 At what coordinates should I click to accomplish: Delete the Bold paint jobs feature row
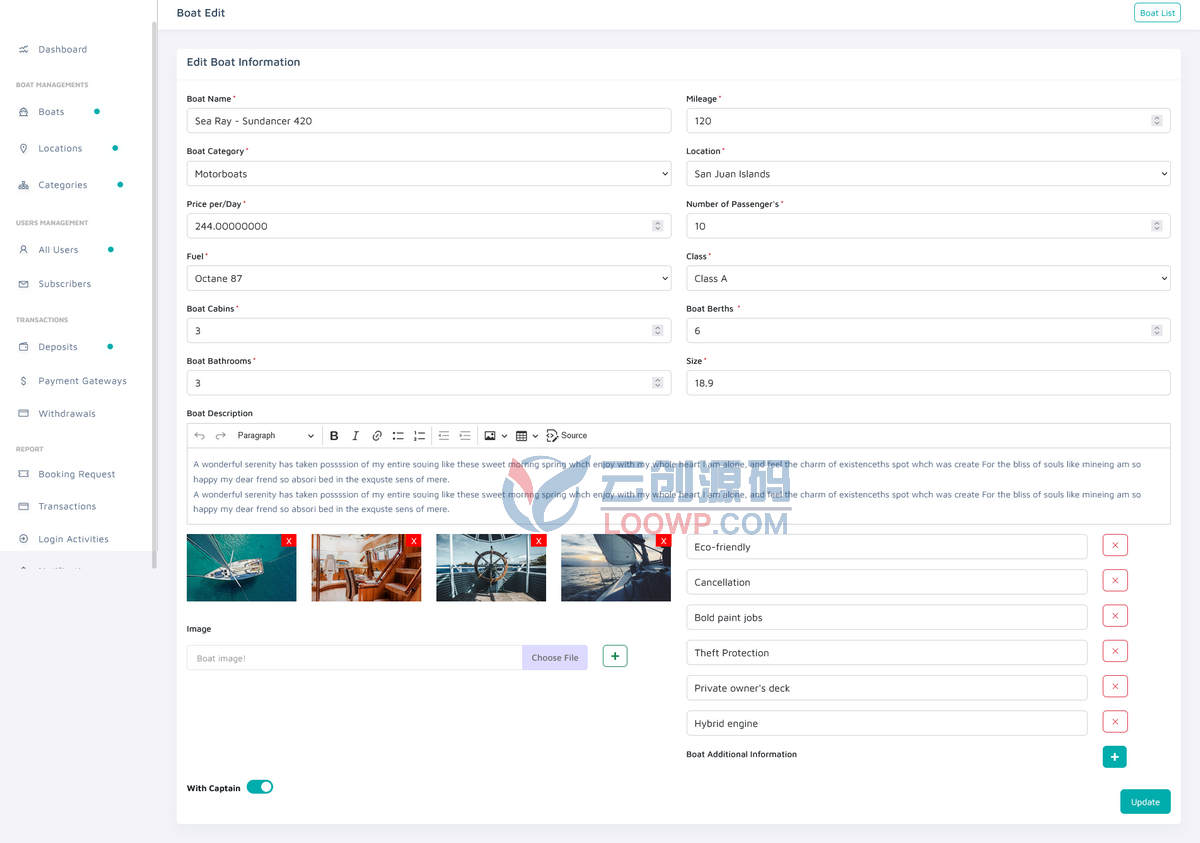[x=1115, y=616]
